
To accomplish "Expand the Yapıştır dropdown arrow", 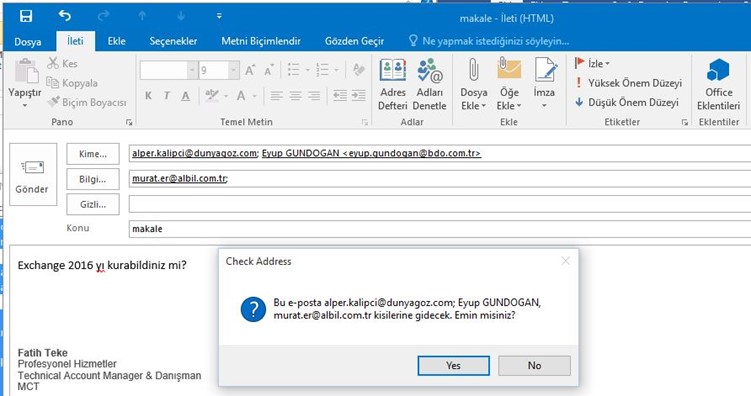I will (x=25, y=105).
